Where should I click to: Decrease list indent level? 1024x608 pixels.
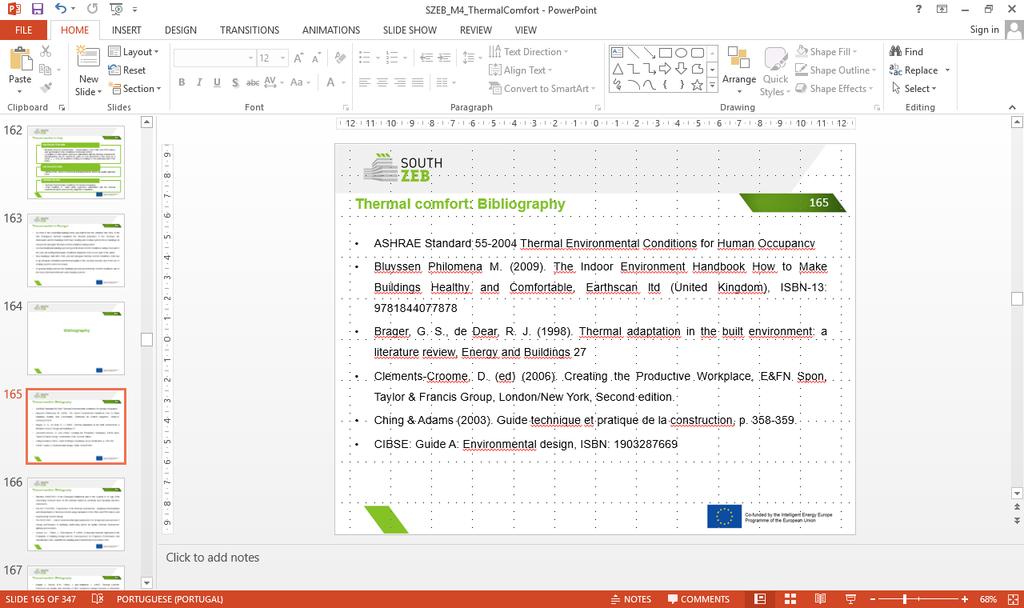pyautogui.click(x=426, y=57)
